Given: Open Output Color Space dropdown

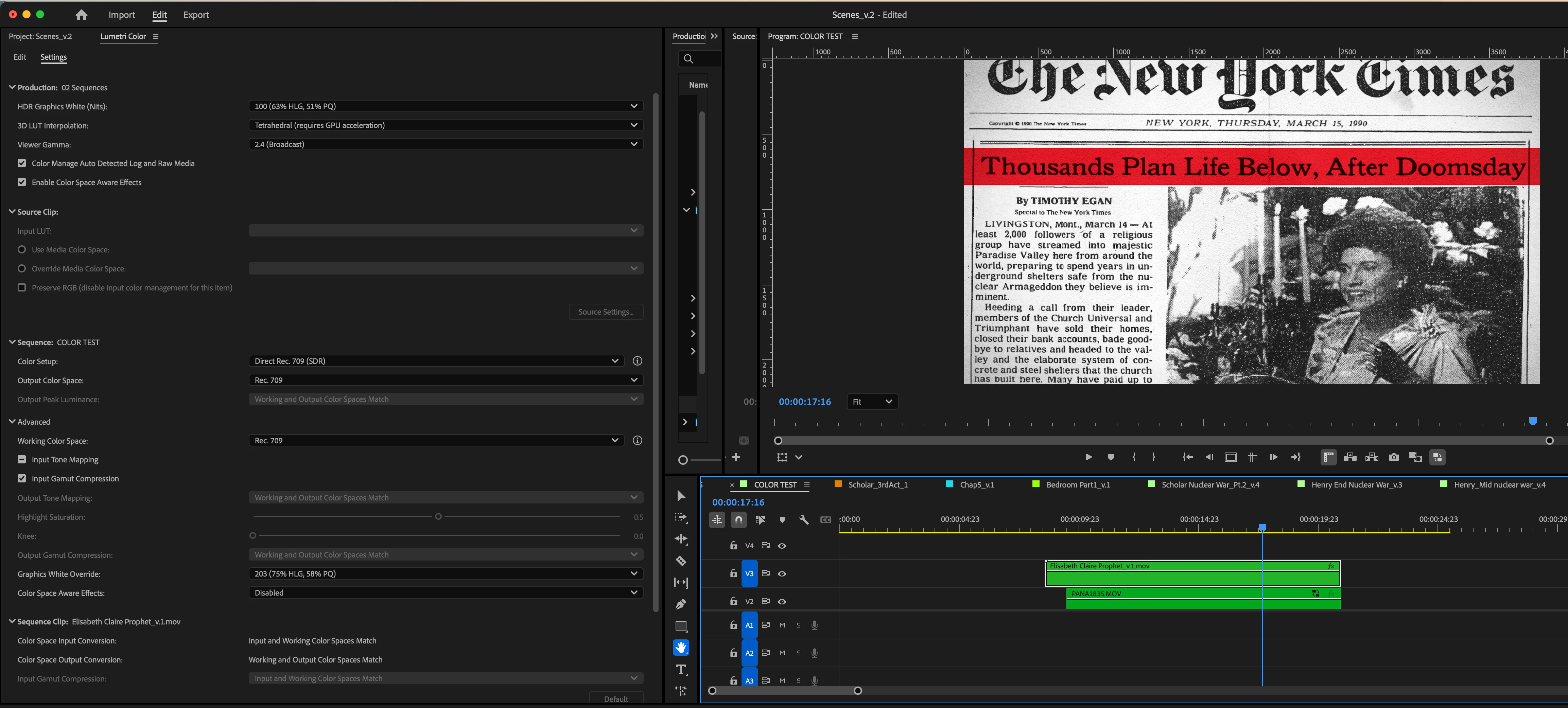Looking at the screenshot, I should 446,380.
